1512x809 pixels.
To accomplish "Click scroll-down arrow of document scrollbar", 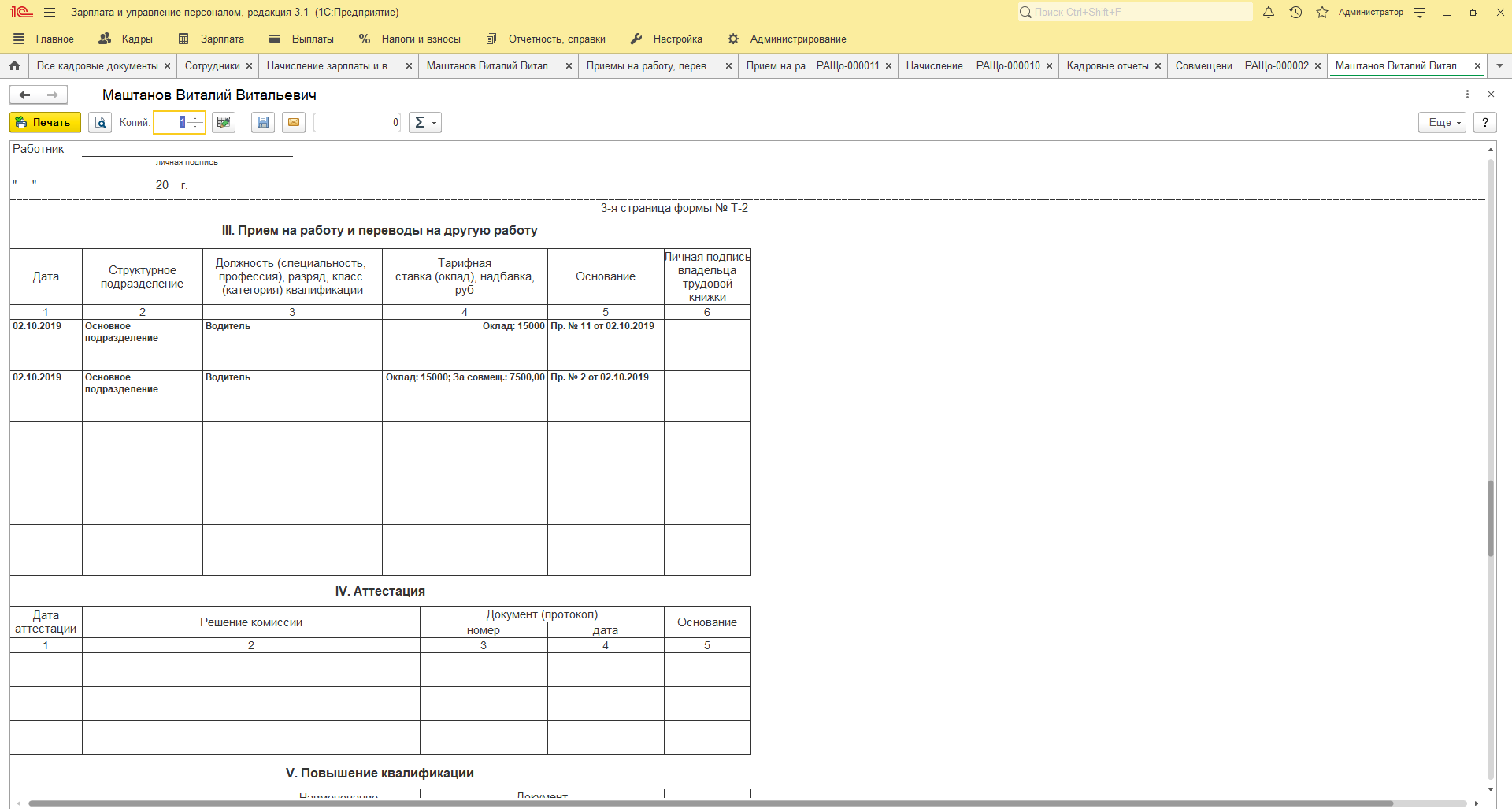I will point(1491,789).
